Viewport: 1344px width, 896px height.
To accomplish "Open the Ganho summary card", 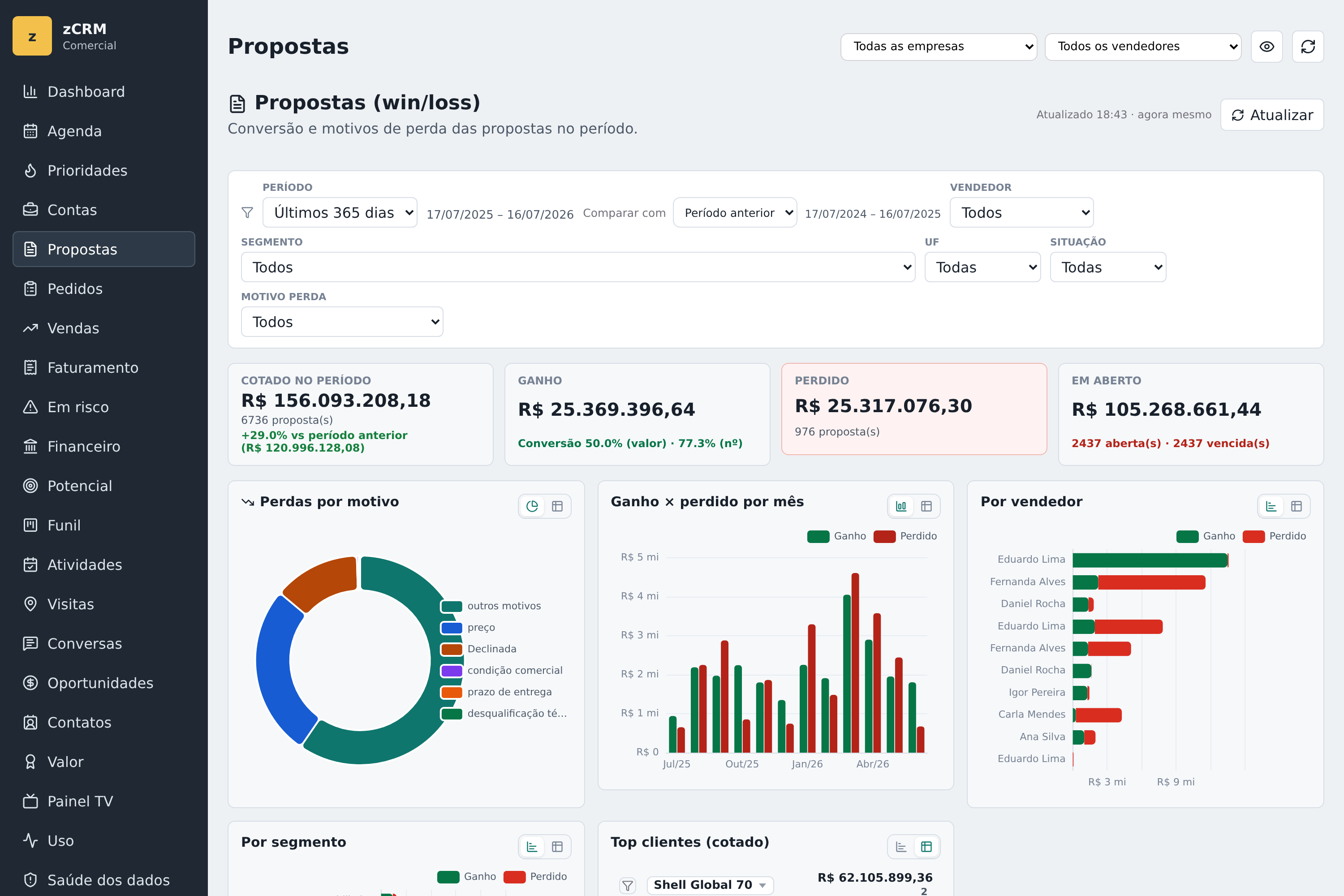I will coord(637,414).
